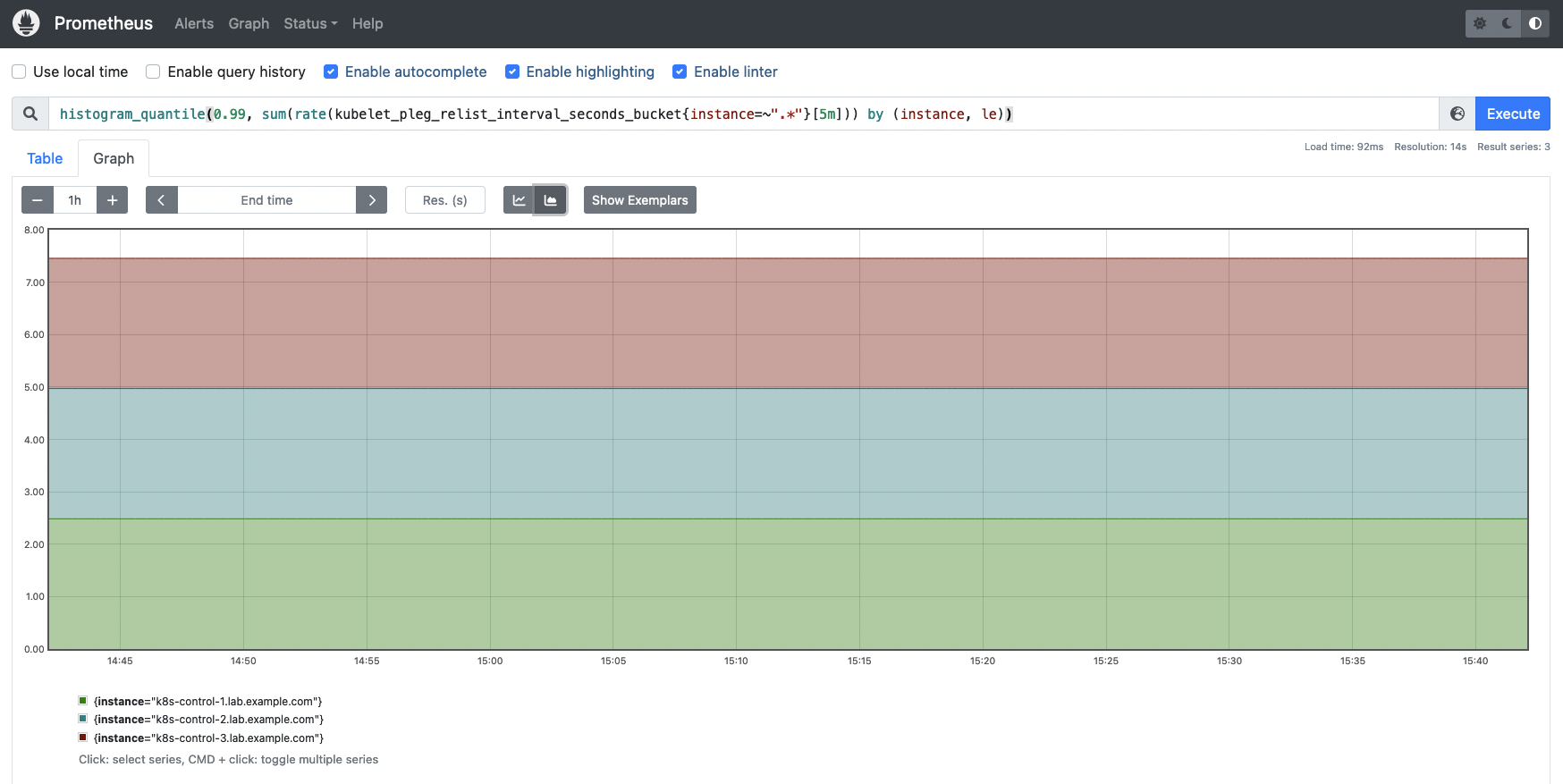Switch to the light theme sun icon
This screenshot has width=1563, height=784.
point(1480,23)
